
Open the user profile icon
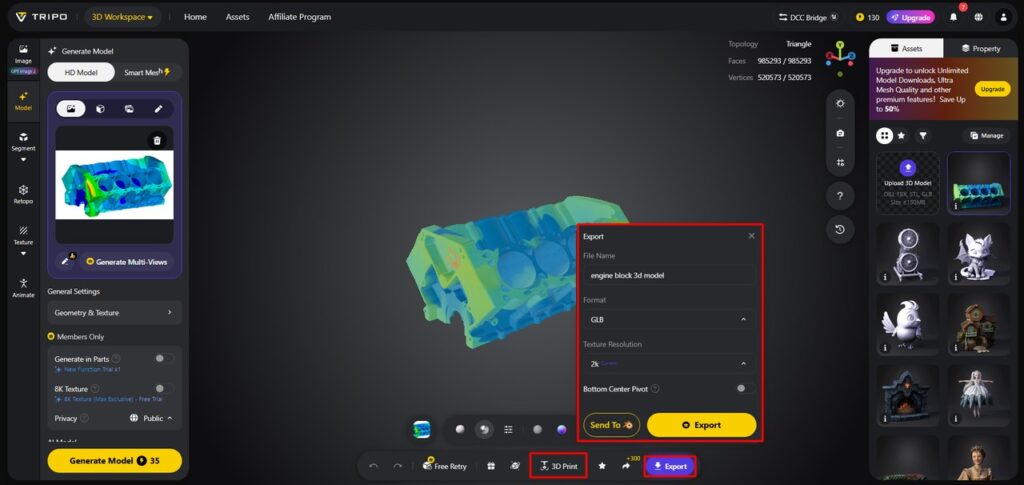pyautogui.click(x=1003, y=17)
